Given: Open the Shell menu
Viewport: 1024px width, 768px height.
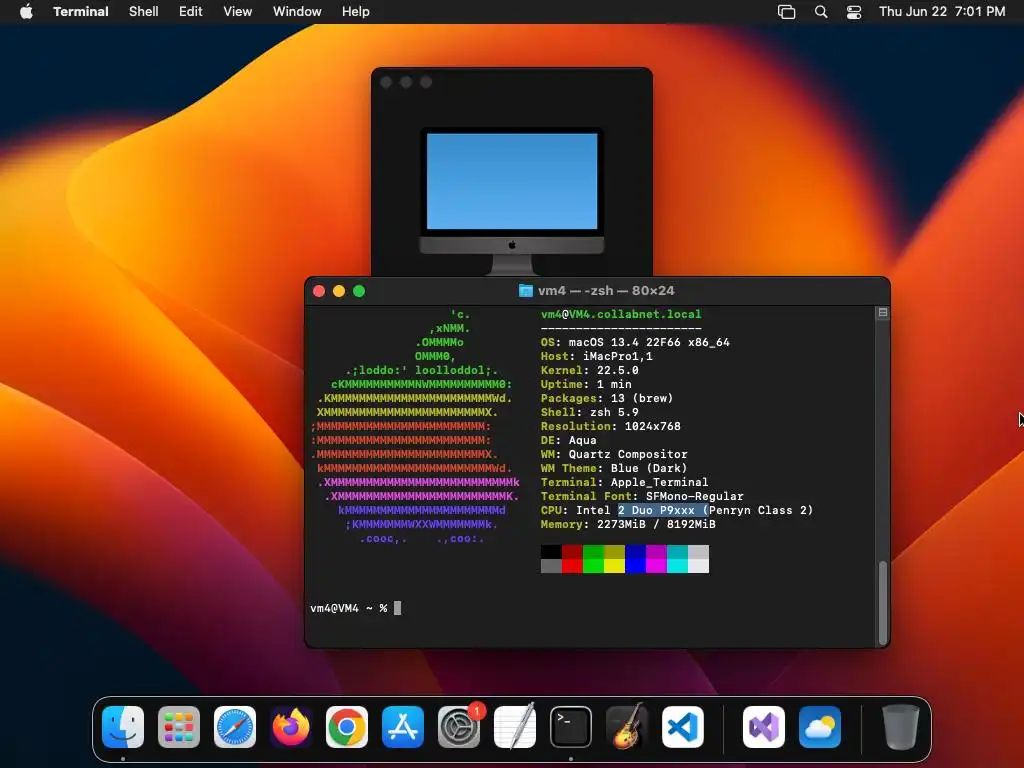Looking at the screenshot, I should coord(144,11).
